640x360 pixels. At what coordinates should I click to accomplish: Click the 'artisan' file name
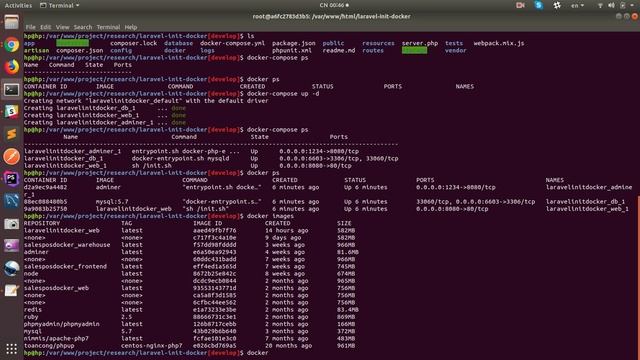36,51
